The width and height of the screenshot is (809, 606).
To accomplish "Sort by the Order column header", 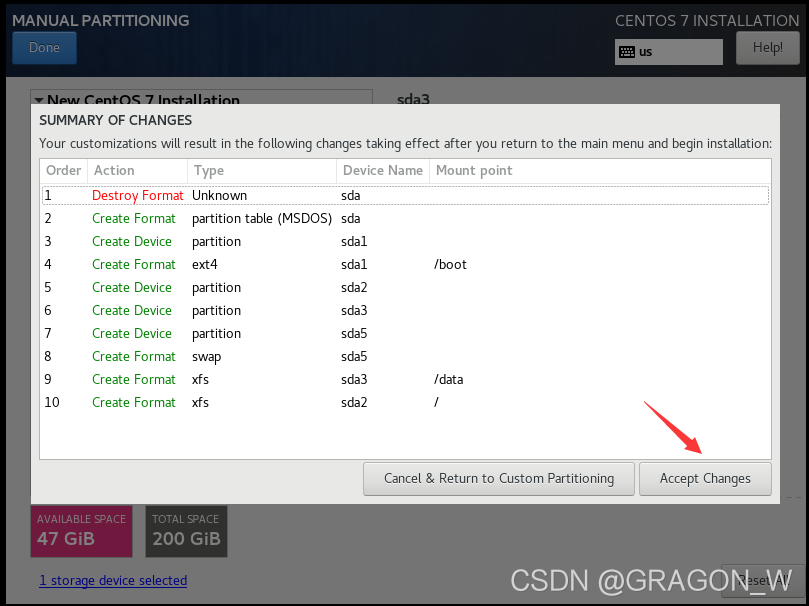I will pos(63,170).
